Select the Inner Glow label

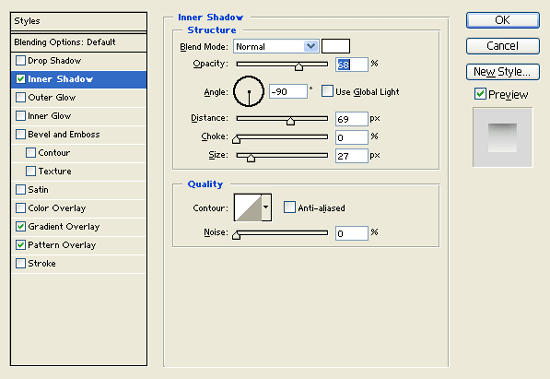(49, 116)
